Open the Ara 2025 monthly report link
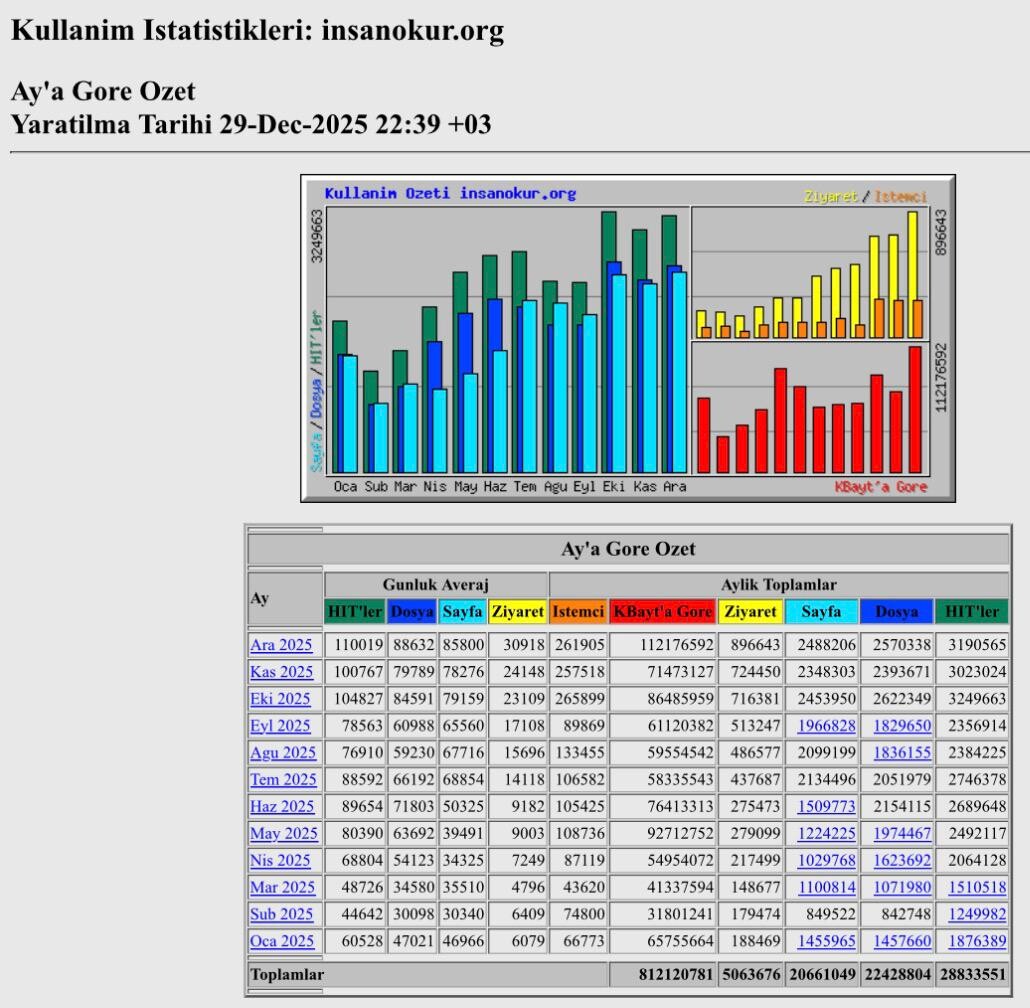1030x1008 pixels. pyautogui.click(x=281, y=645)
